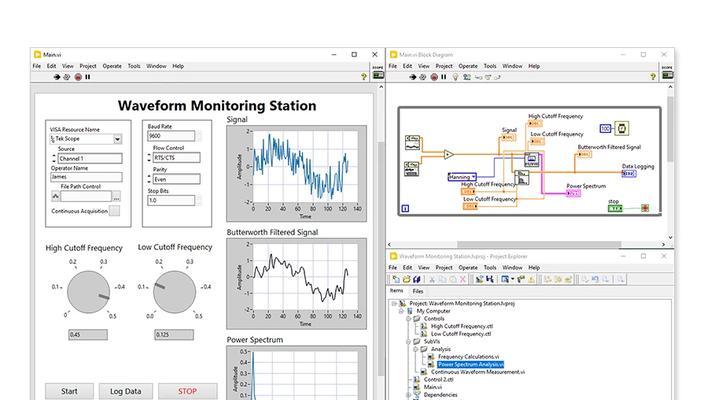Open Operate menu in Main.vi window
704x400 pixels.
[112, 66]
